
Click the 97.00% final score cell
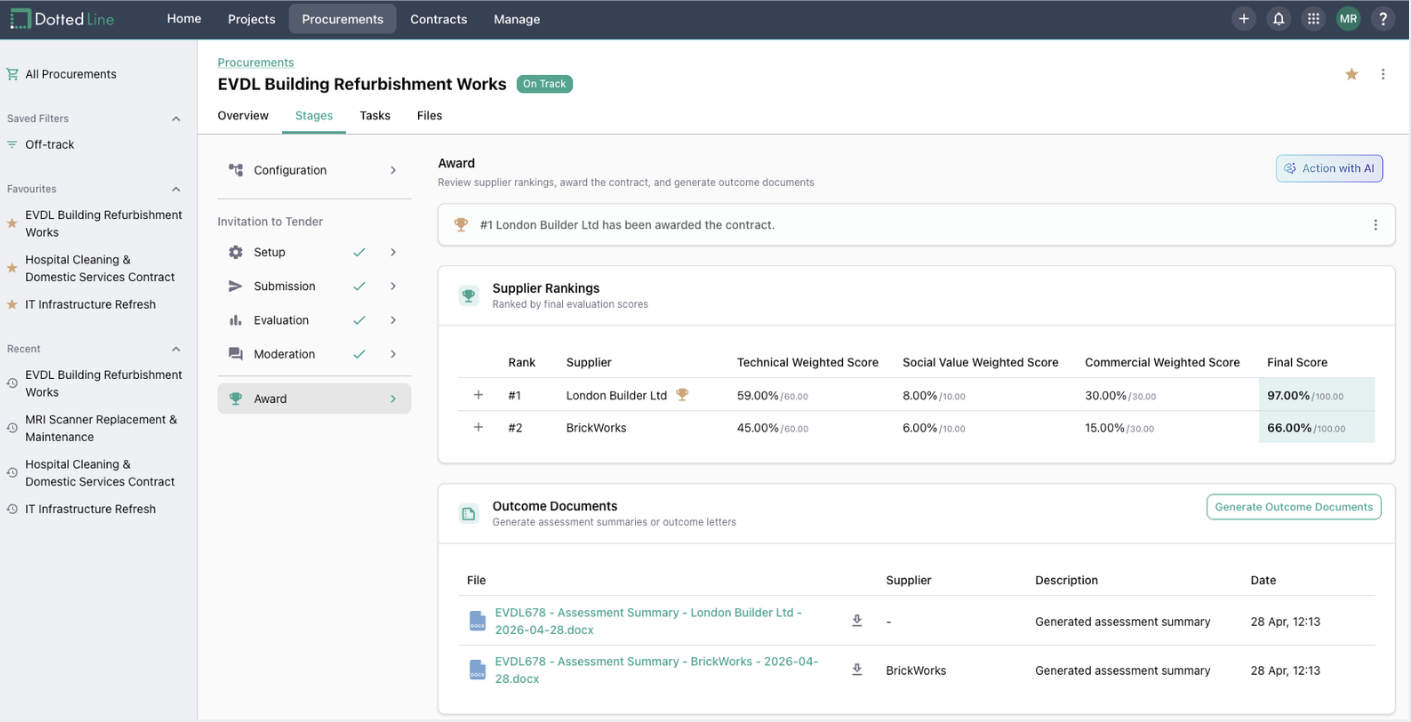point(1316,395)
